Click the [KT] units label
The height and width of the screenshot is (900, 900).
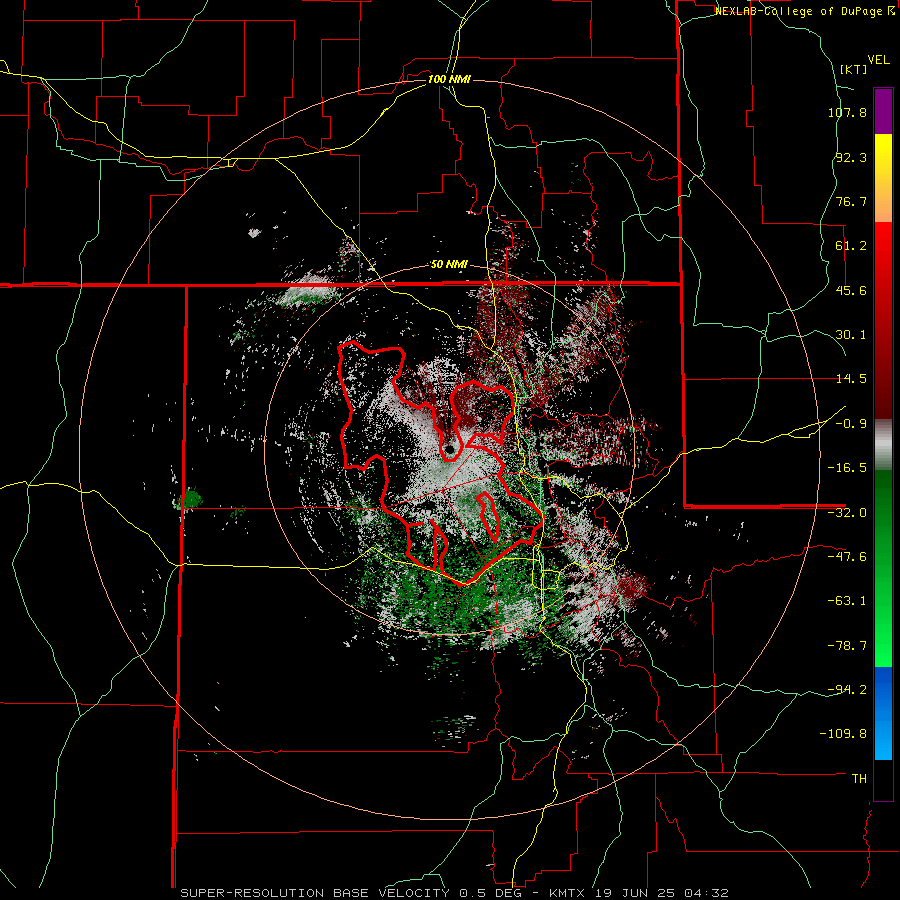point(854,69)
